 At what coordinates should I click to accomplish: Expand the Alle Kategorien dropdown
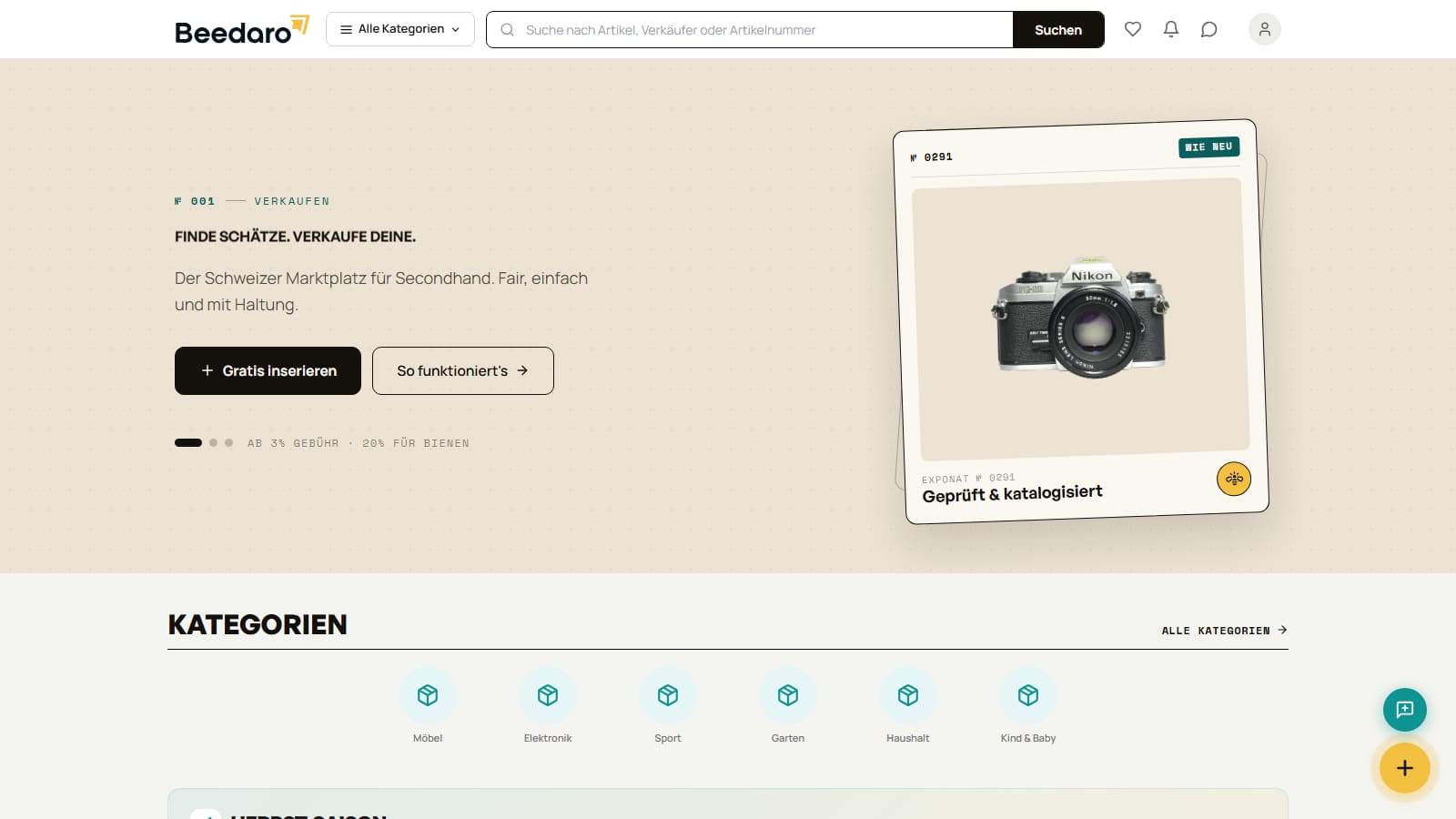pos(400,29)
